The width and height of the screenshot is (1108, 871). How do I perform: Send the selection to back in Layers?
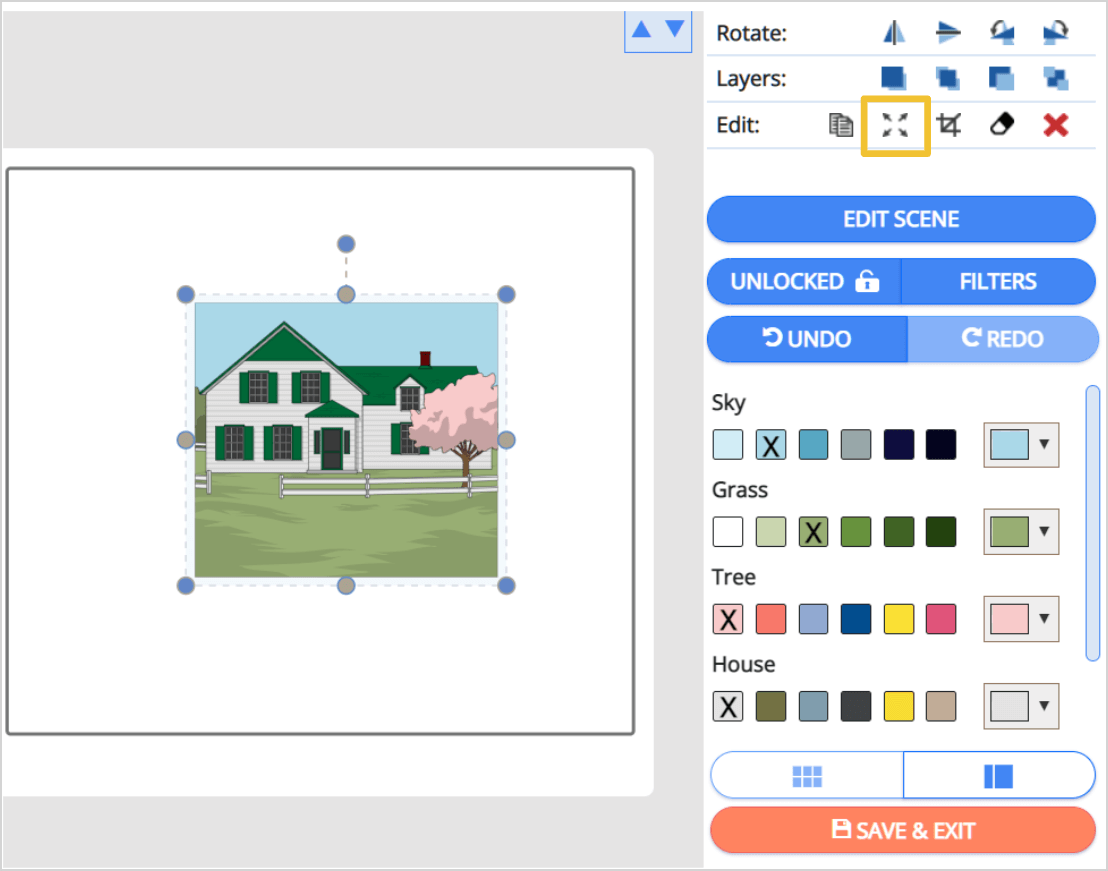(1056, 78)
